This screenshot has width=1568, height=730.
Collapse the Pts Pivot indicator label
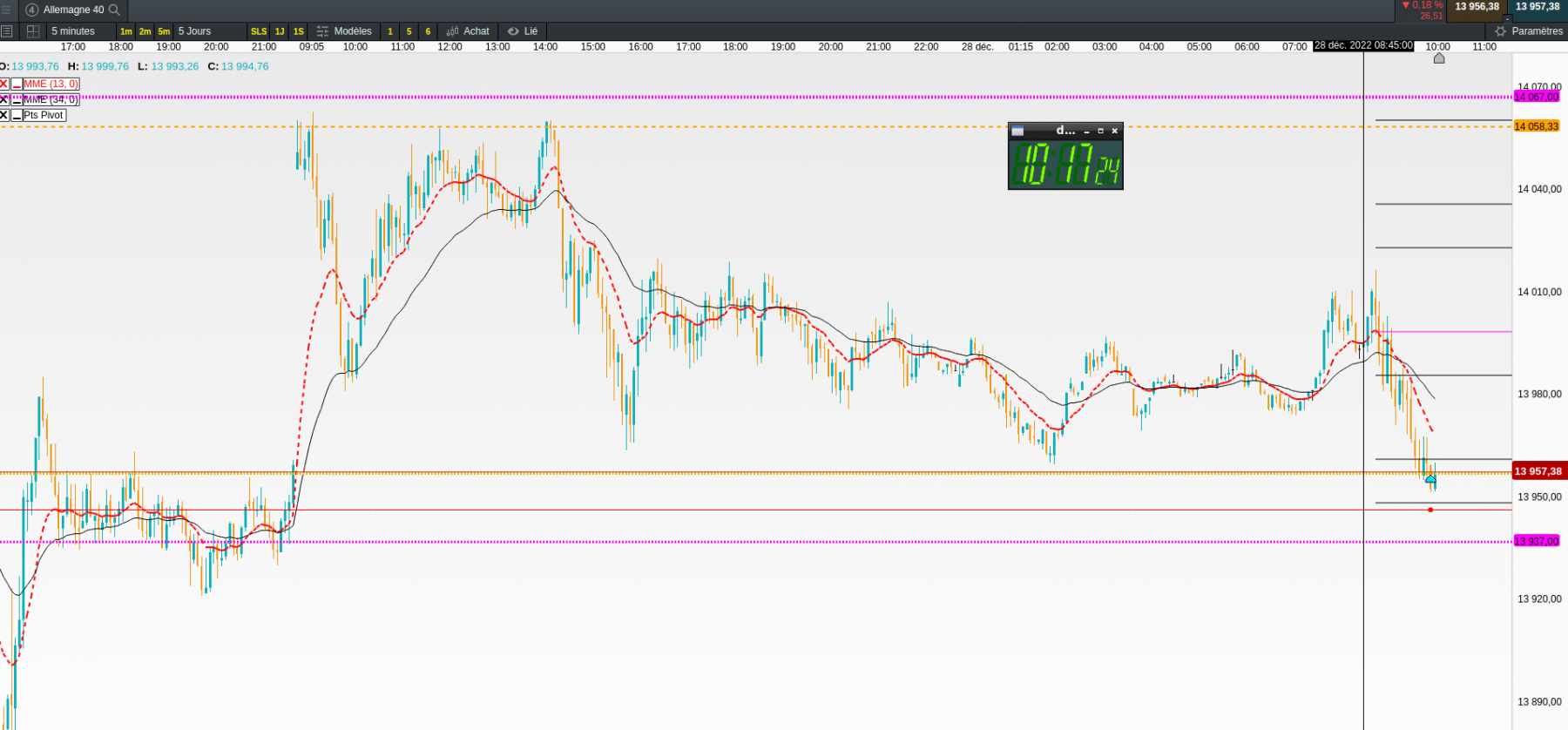(x=17, y=115)
